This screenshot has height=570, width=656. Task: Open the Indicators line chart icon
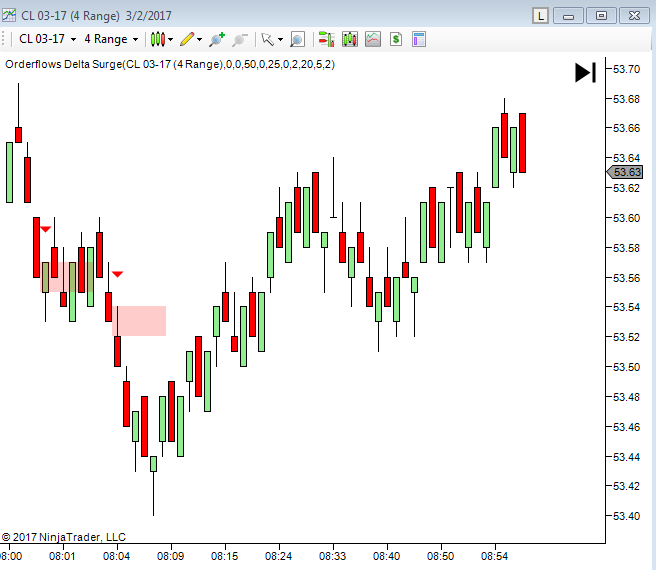tap(373, 39)
